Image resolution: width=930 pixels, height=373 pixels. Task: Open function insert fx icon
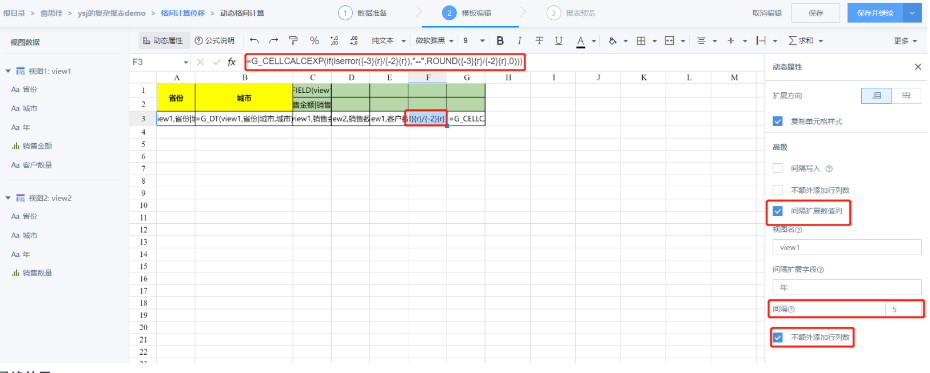232,62
